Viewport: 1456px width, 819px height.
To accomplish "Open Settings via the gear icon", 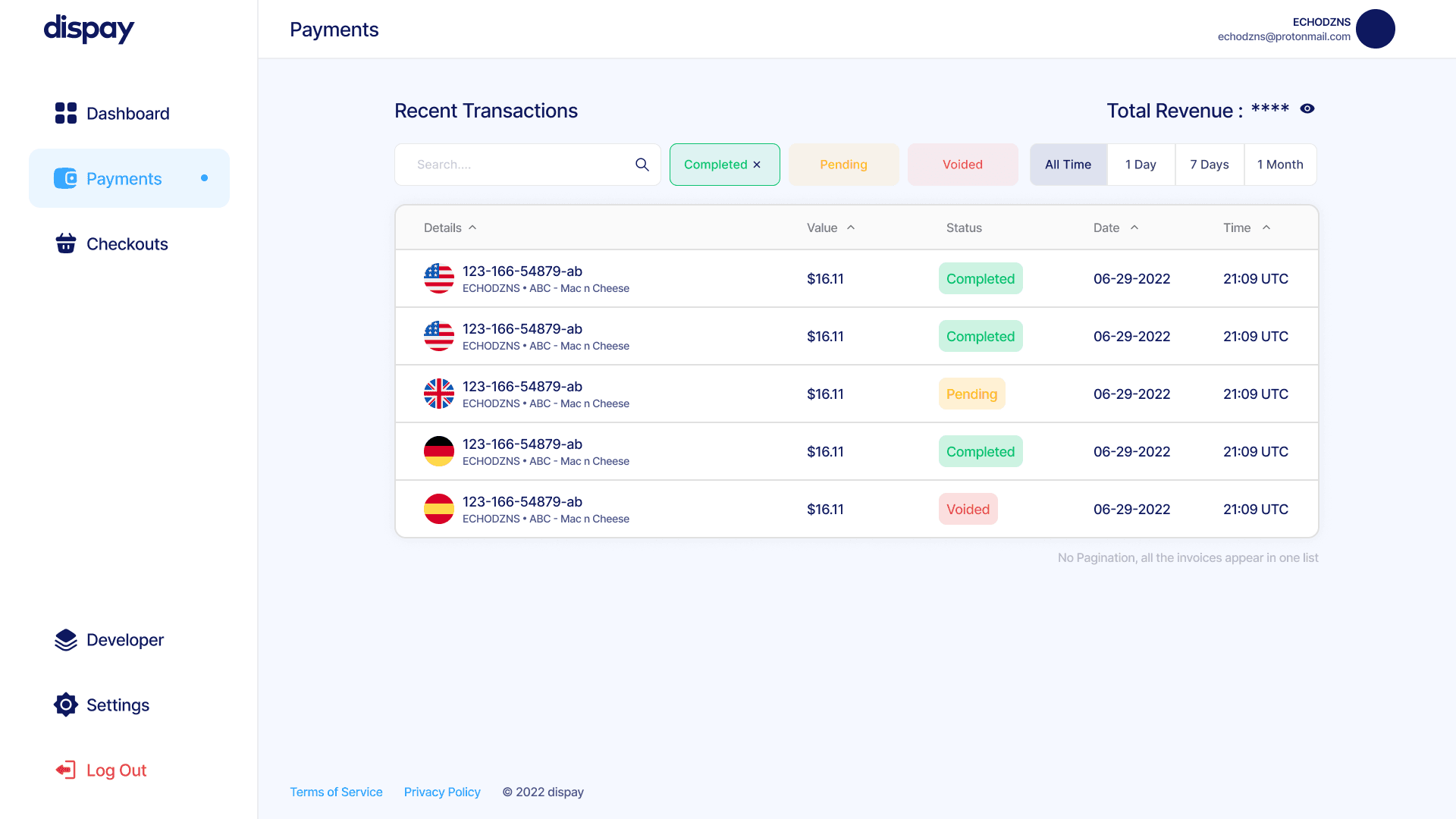I will coord(66,704).
